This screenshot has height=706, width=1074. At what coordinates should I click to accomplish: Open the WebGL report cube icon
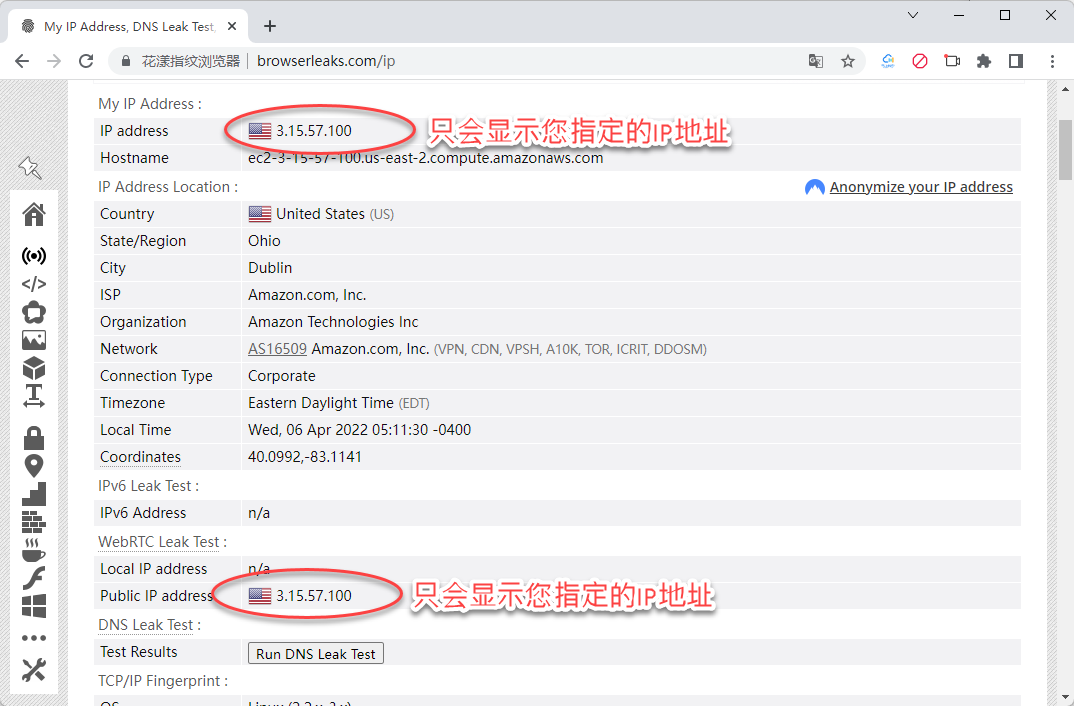coord(34,368)
